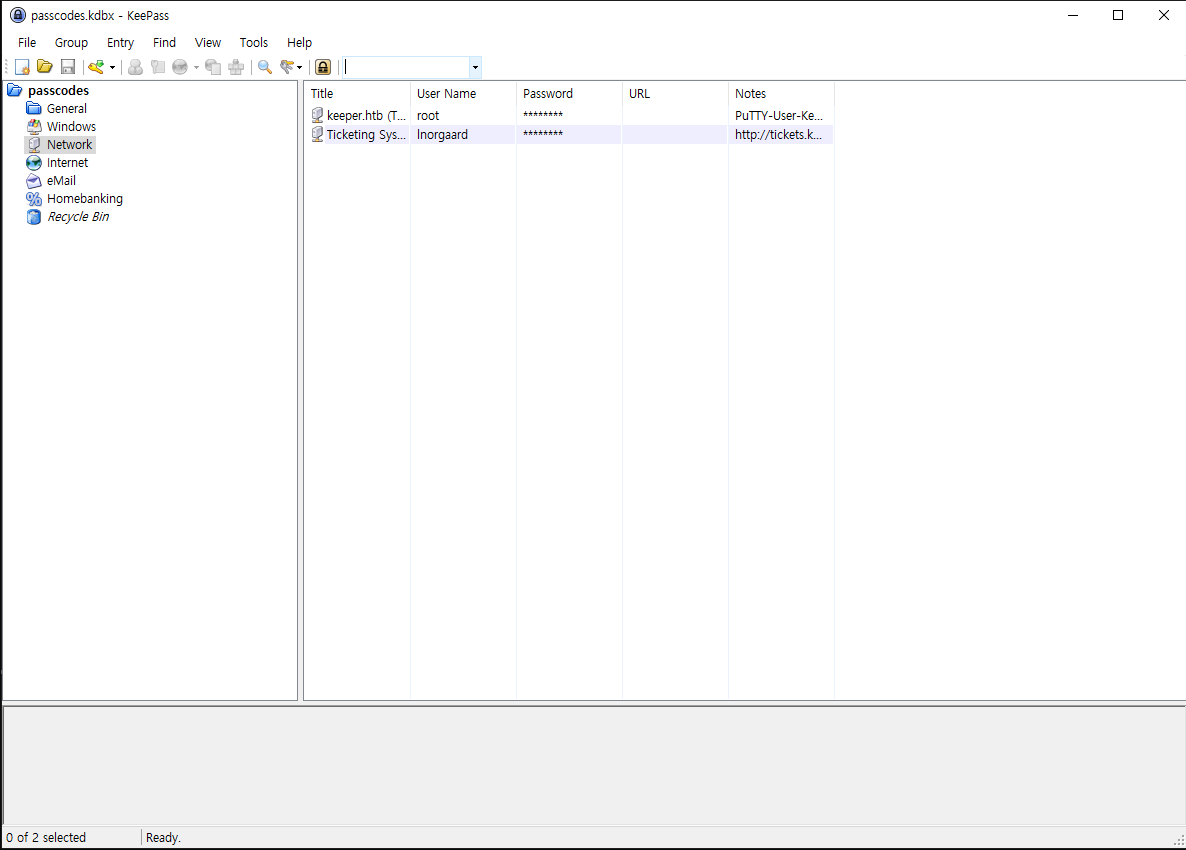Click the Open URL globe icon
This screenshot has height=850, width=1186.
tap(180, 67)
